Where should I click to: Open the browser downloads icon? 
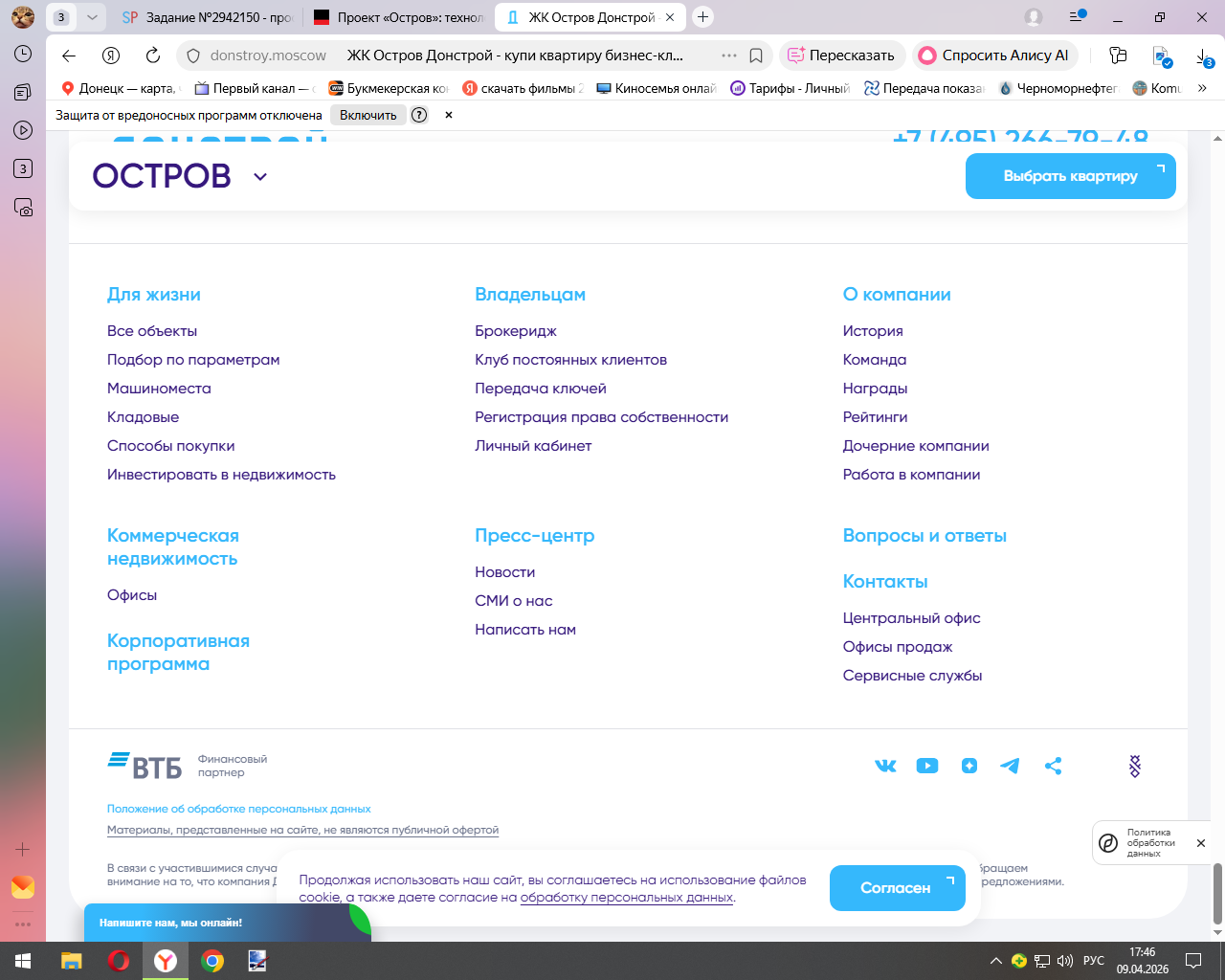[1205, 56]
